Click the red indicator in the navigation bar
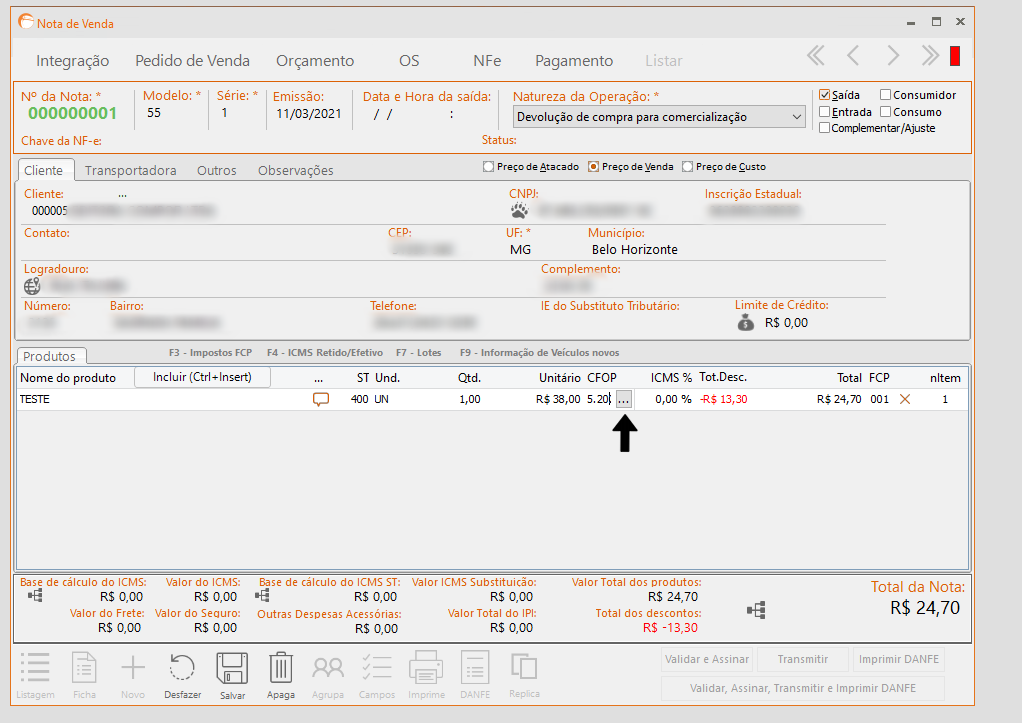Image resolution: width=1022 pixels, height=723 pixels. click(955, 56)
